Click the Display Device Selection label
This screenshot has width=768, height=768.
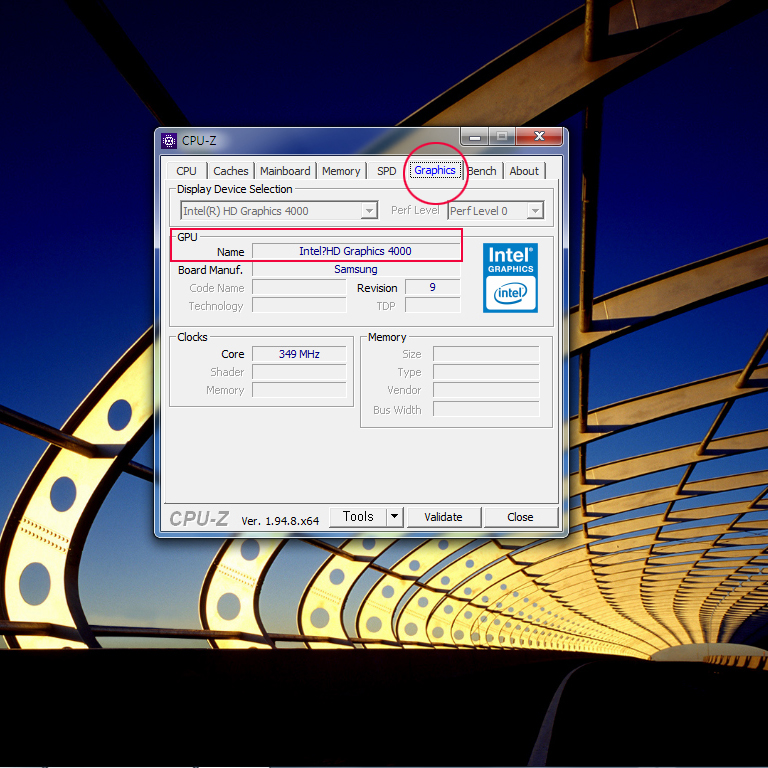tap(234, 189)
